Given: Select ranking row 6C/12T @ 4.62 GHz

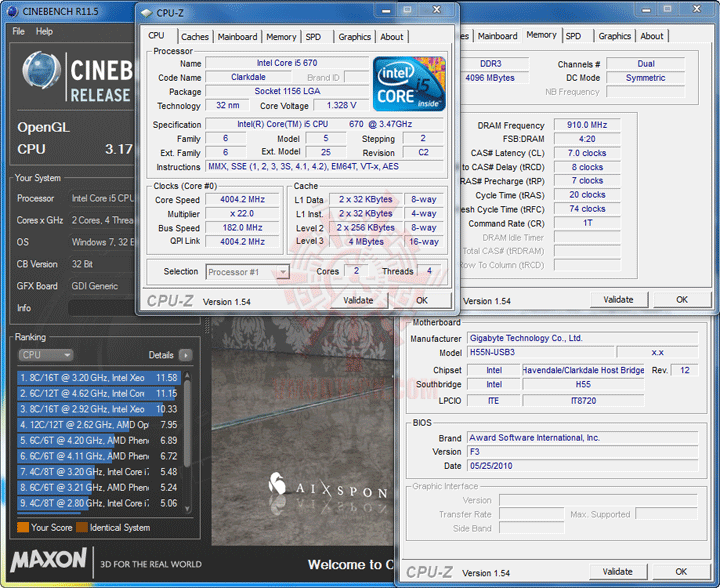Looking at the screenshot, I should (99, 393).
